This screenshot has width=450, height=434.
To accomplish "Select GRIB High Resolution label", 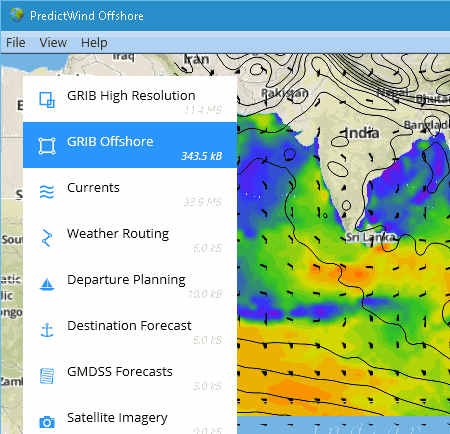I will point(131,96).
